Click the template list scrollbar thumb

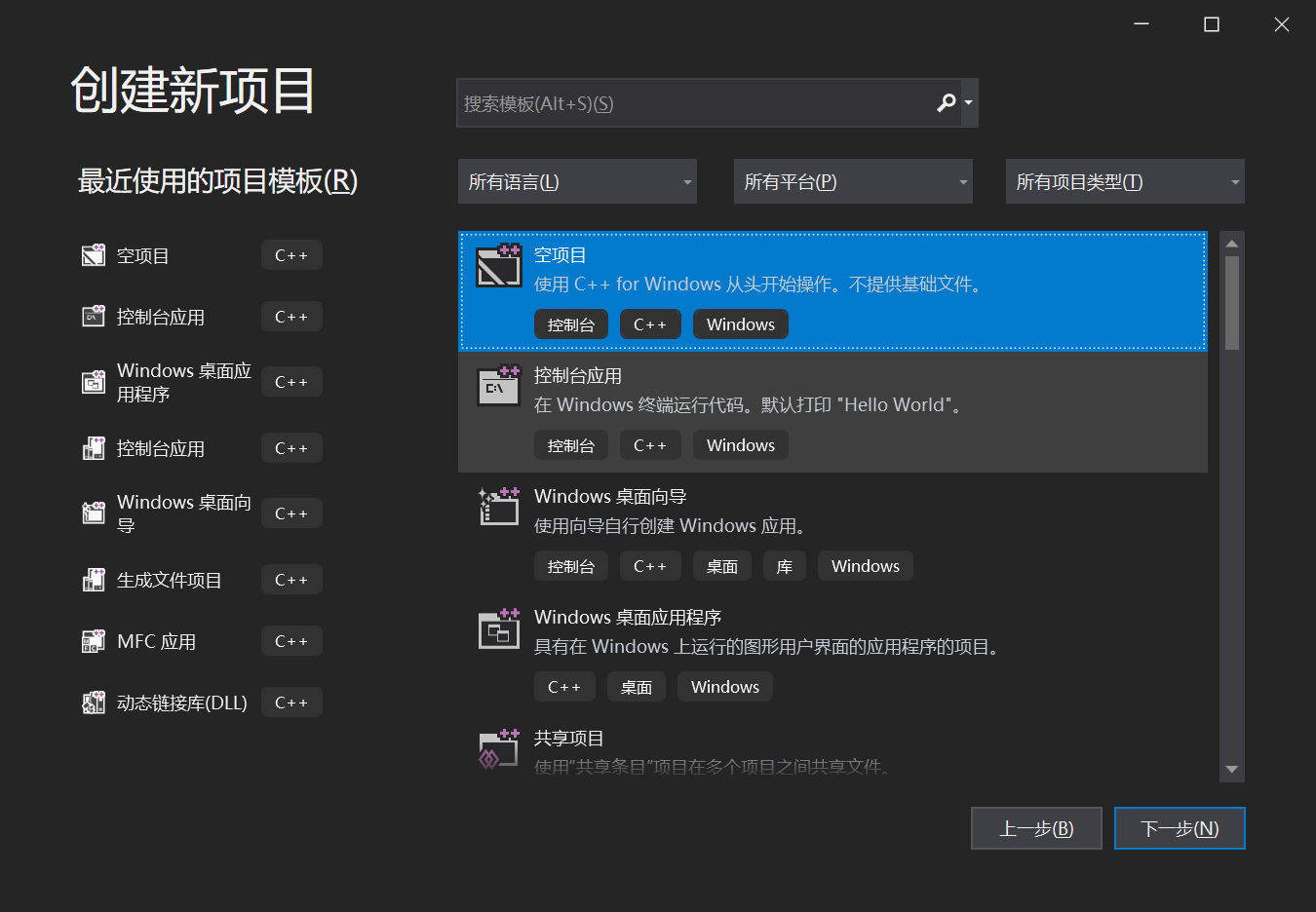[1232, 303]
